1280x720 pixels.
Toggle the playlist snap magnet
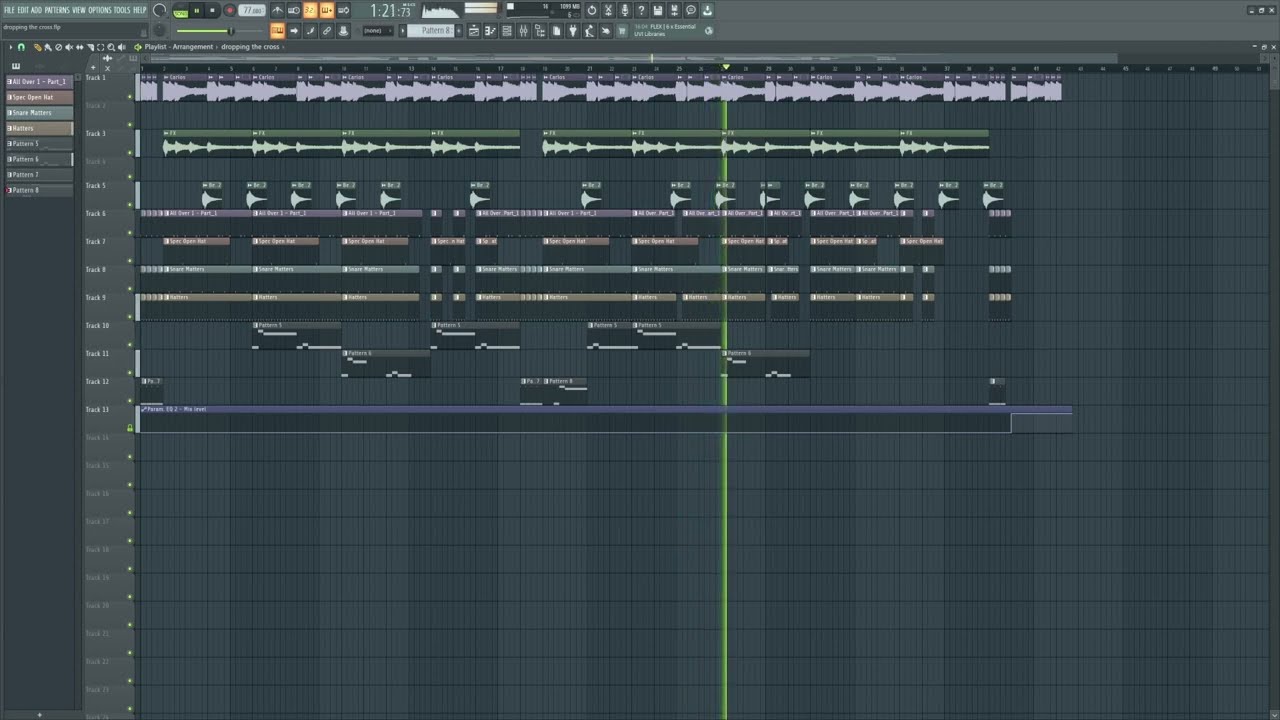pyautogui.click(x=21, y=47)
